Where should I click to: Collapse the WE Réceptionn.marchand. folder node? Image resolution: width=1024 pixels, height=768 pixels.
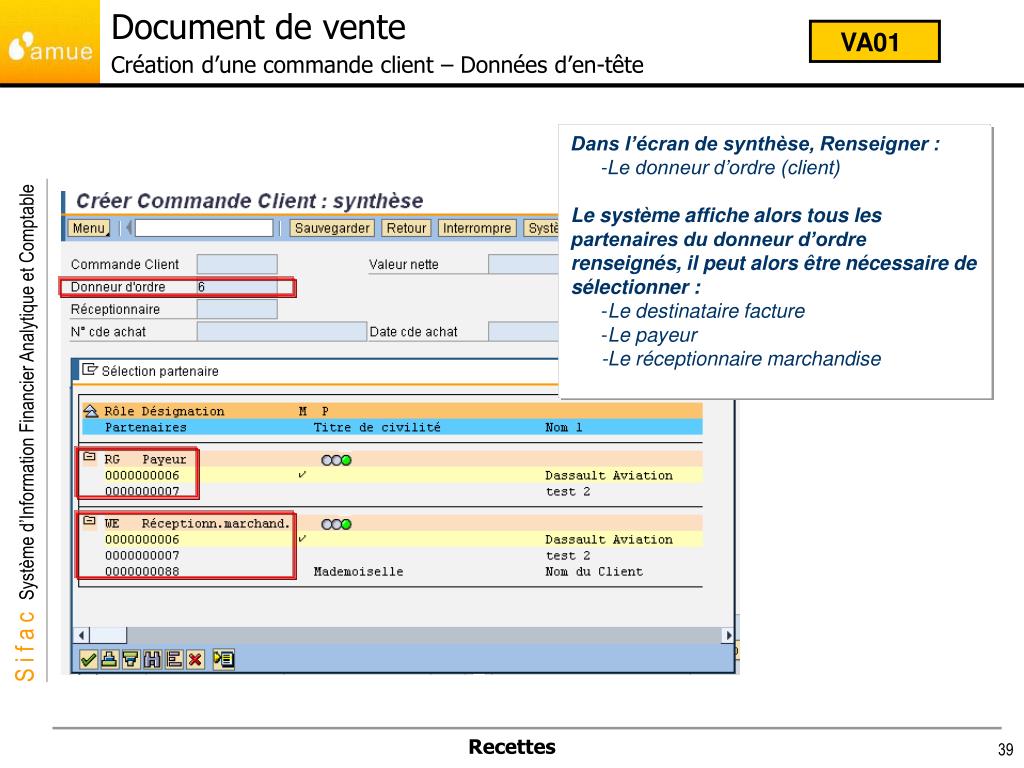(x=89, y=521)
